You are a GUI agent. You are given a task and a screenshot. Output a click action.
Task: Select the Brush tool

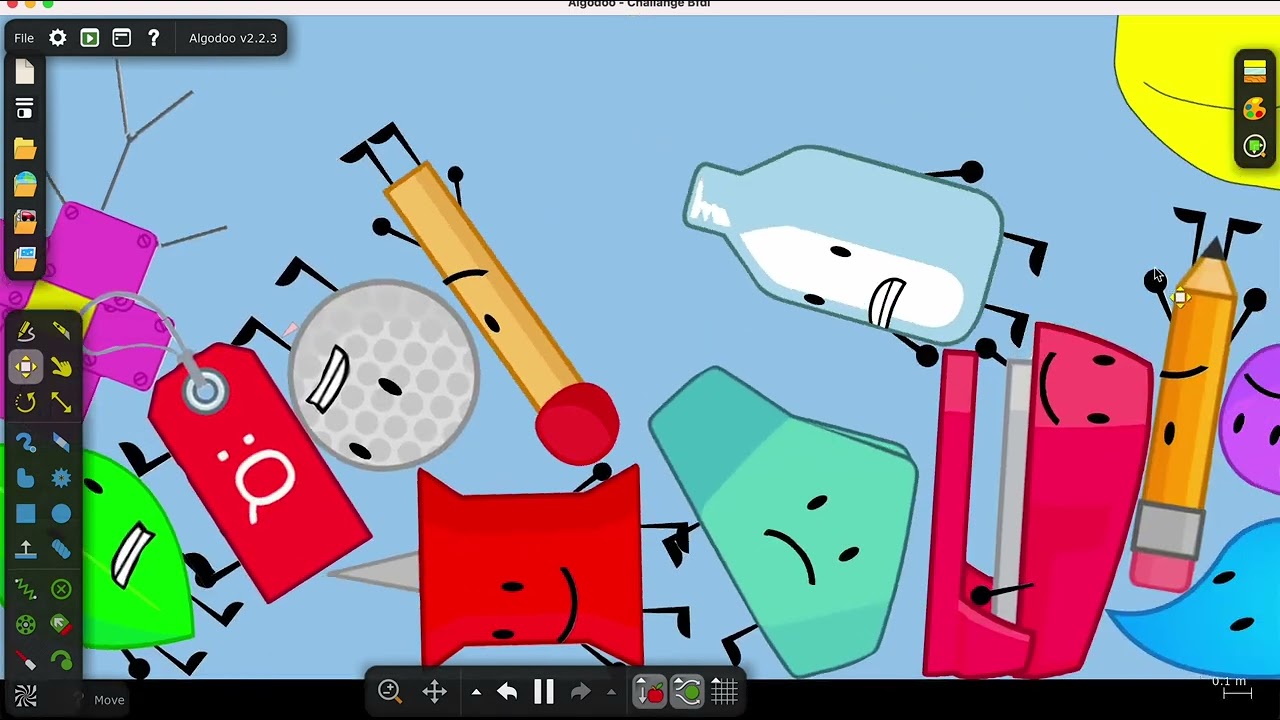point(25,442)
